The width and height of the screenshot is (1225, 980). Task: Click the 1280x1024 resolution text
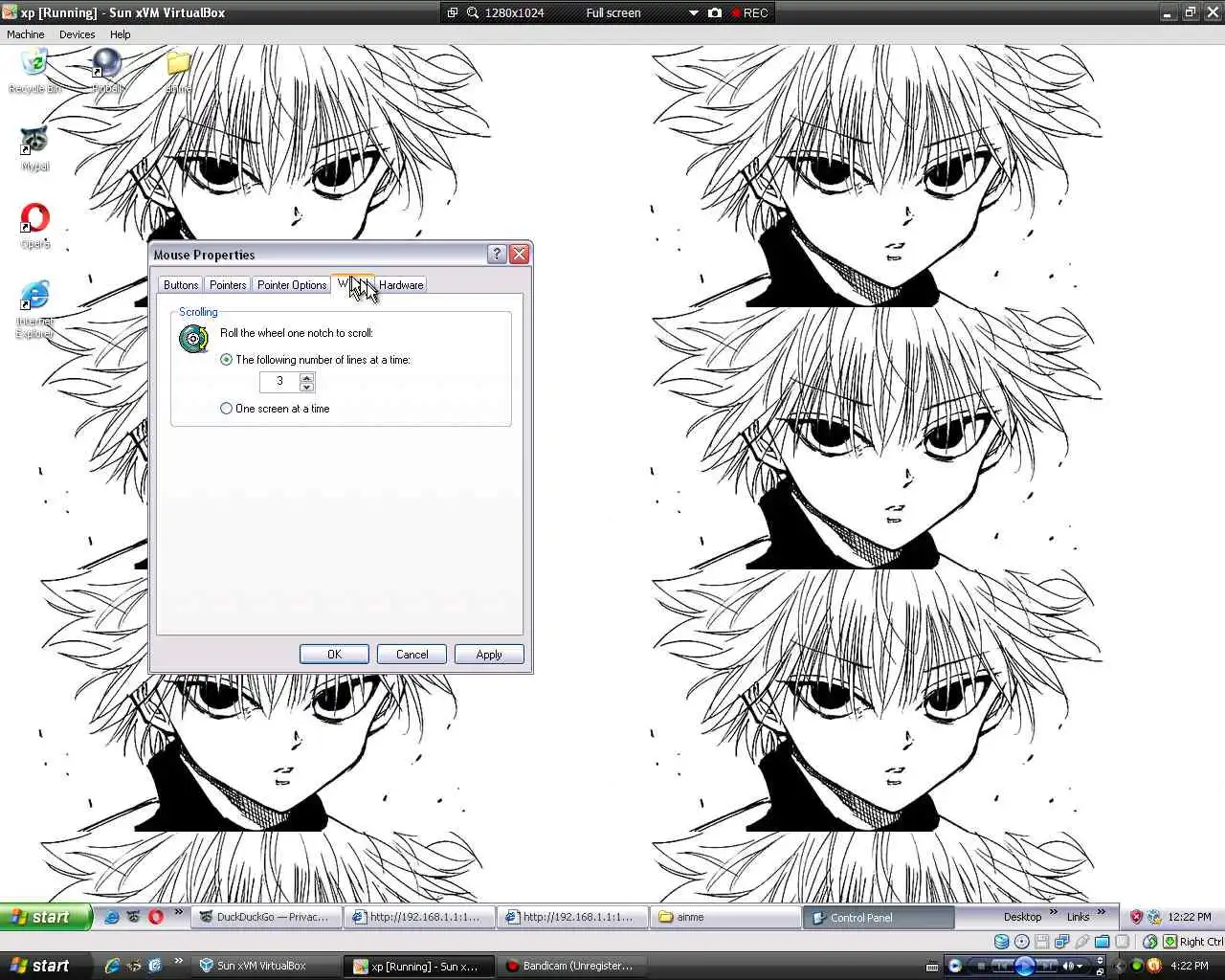pos(514,12)
